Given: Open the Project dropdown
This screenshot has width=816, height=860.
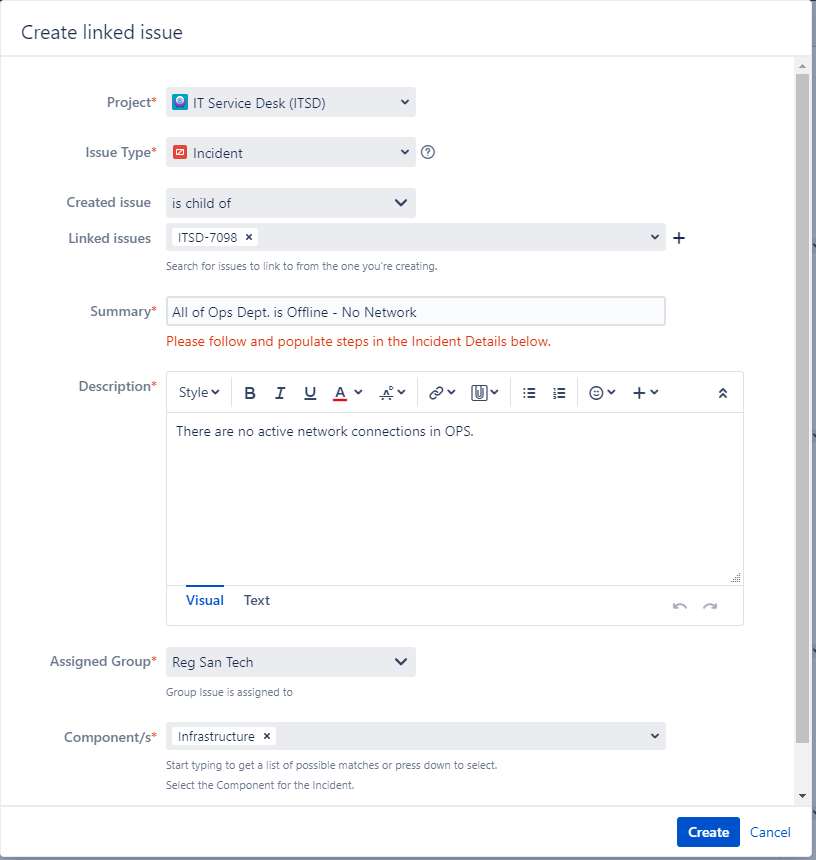Looking at the screenshot, I should tap(291, 102).
